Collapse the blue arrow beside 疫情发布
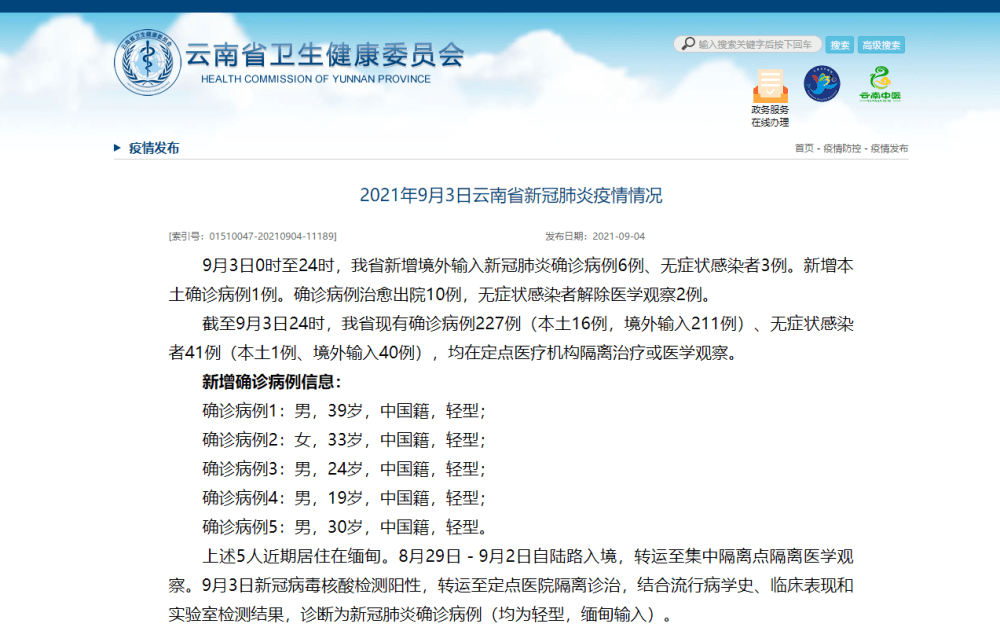 (x=118, y=146)
